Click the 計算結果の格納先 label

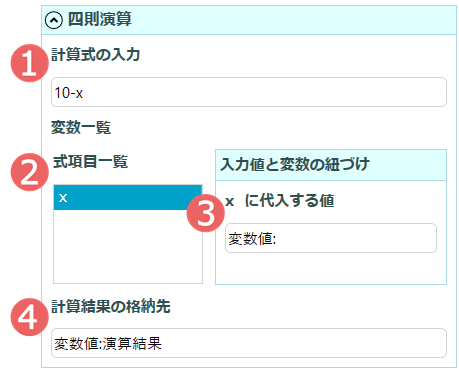coord(111,306)
